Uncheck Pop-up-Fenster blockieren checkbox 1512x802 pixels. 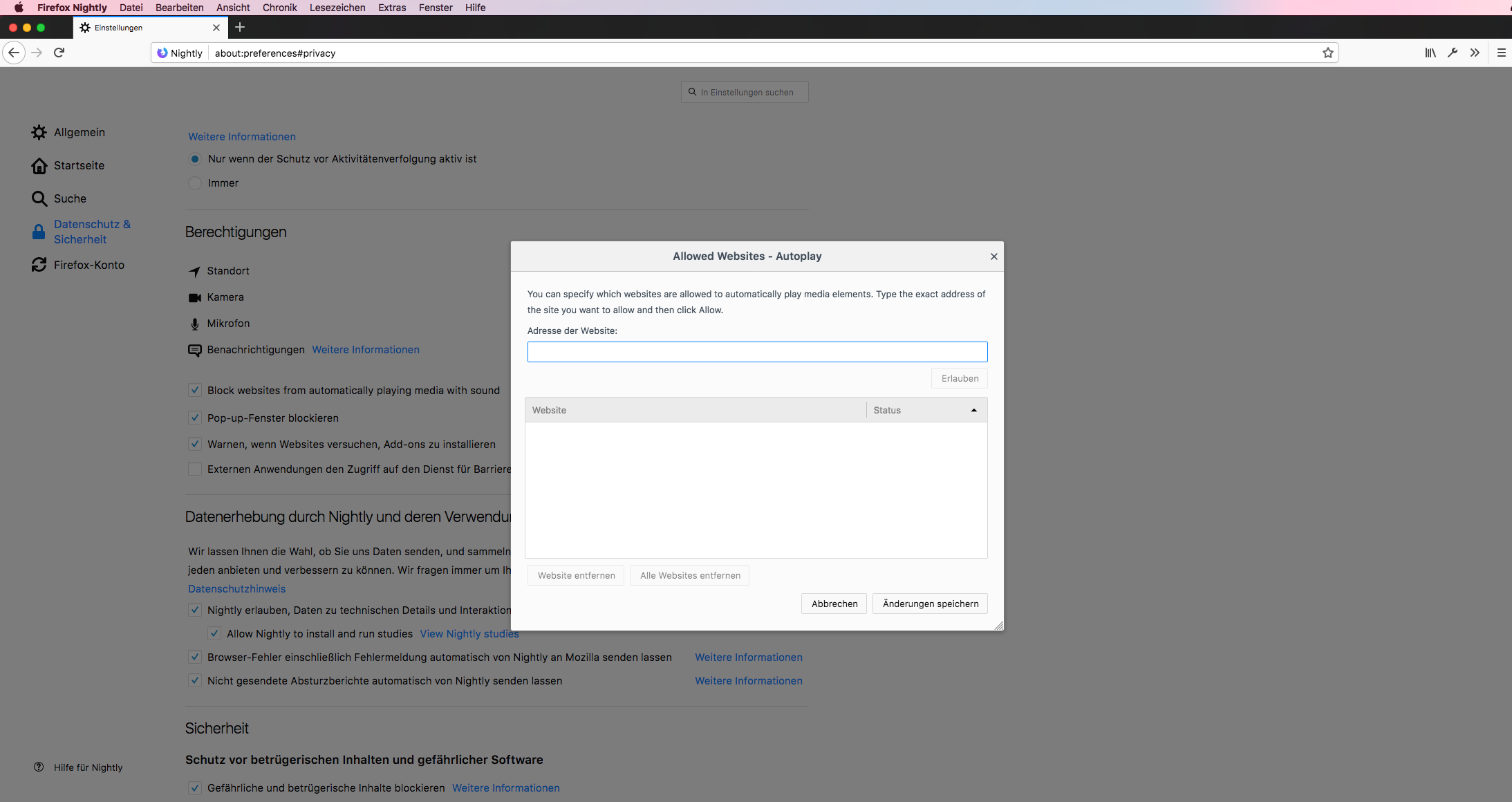pyautogui.click(x=195, y=418)
